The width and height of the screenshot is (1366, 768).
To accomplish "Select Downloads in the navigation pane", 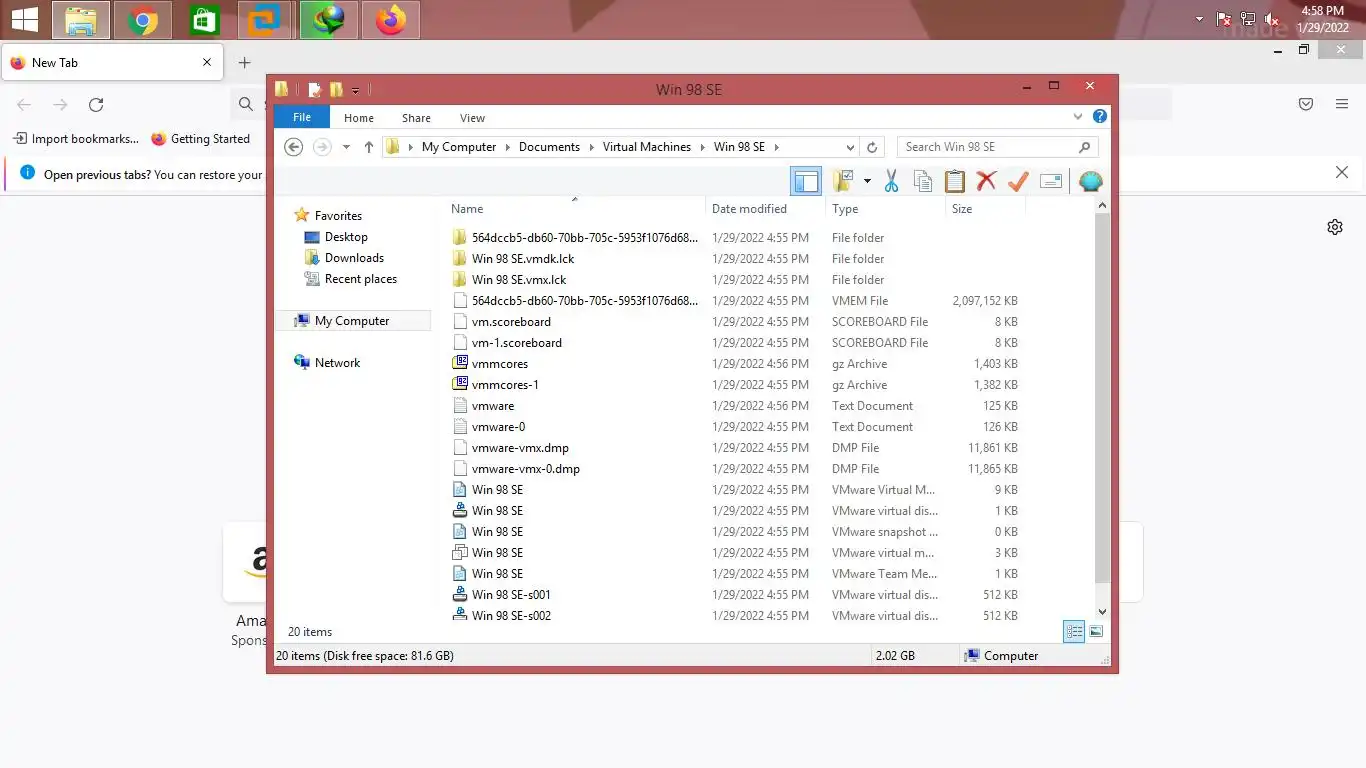I will (x=354, y=258).
